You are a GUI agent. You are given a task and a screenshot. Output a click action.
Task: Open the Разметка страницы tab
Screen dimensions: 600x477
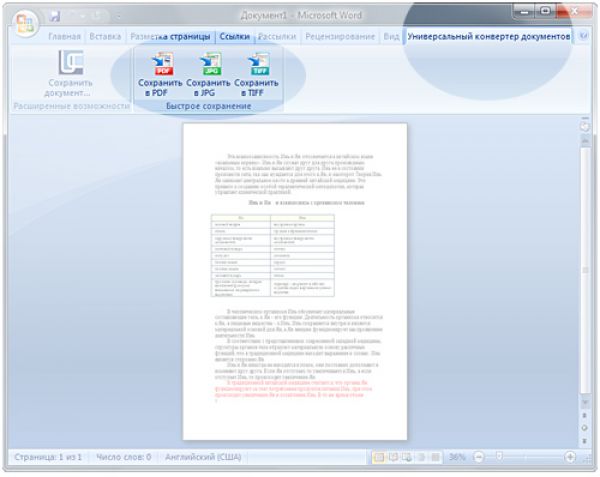(170, 37)
